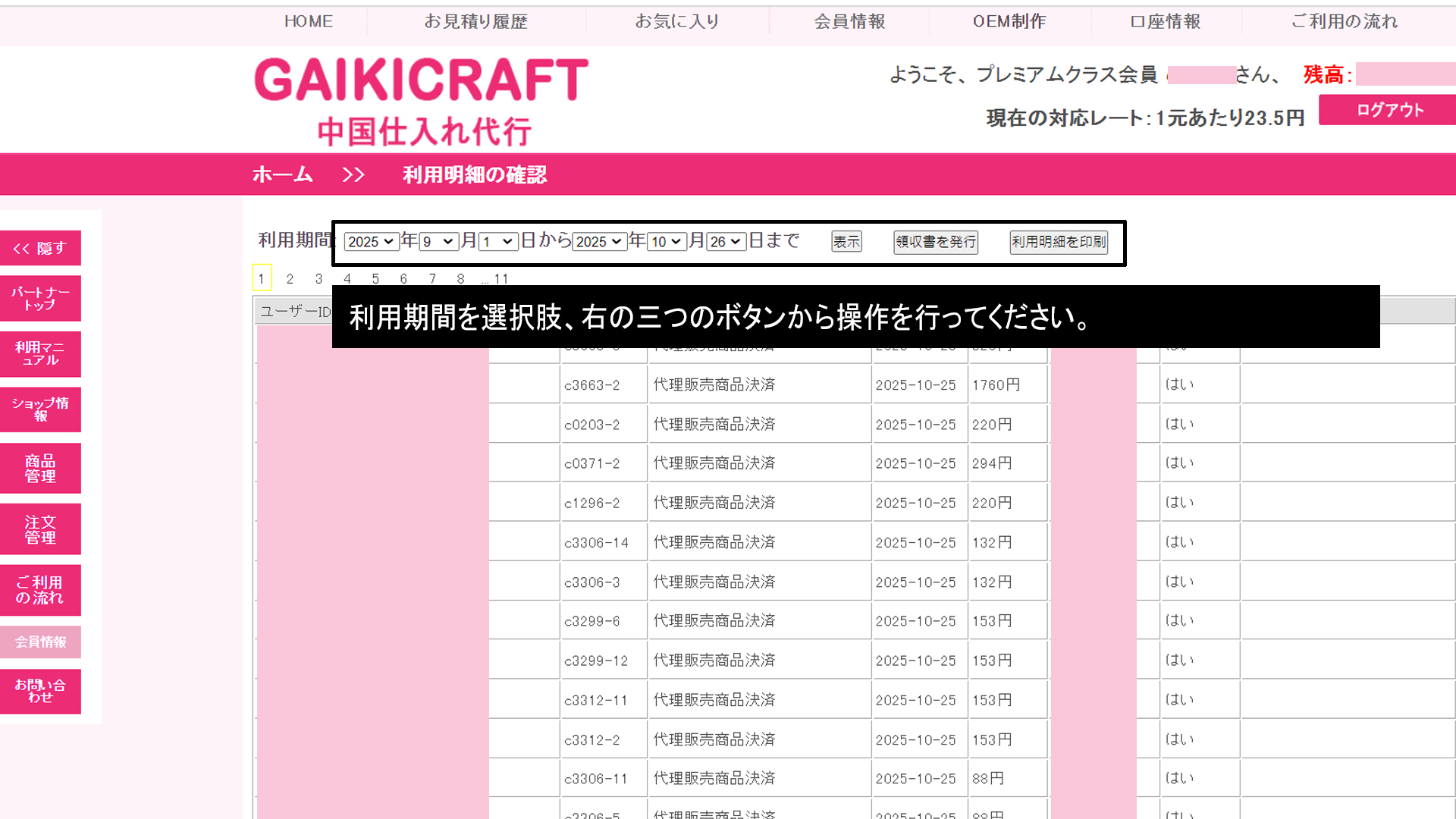Open OEM制作 in top menu

(1009, 21)
